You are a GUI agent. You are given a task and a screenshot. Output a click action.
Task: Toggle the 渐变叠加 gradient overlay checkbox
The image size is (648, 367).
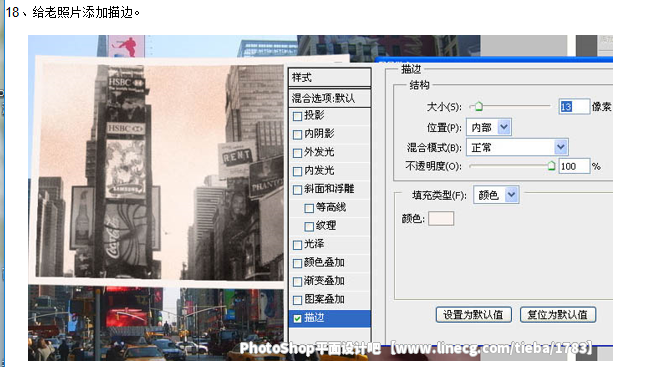click(x=297, y=281)
